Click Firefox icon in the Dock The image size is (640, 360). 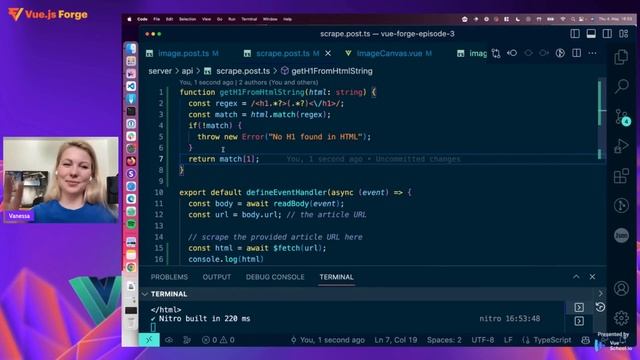pos(131,161)
